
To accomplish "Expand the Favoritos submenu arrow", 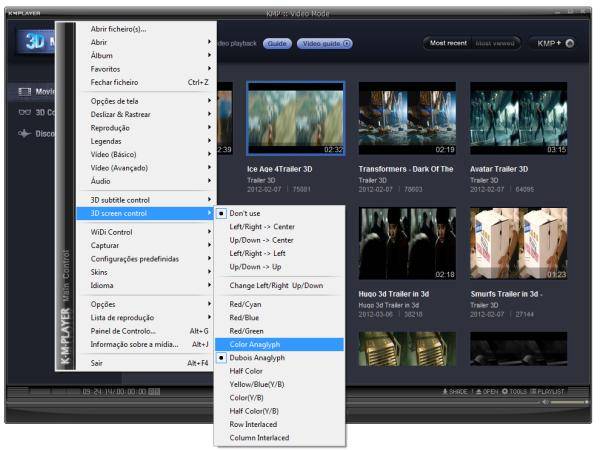I will (x=209, y=68).
